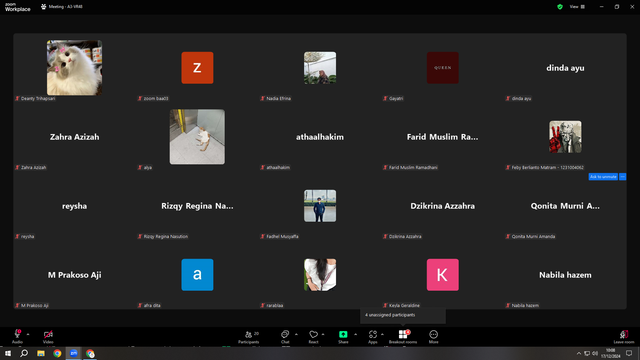Click the green Share screen button
Viewport: 640px width, 360px height.
(343, 336)
